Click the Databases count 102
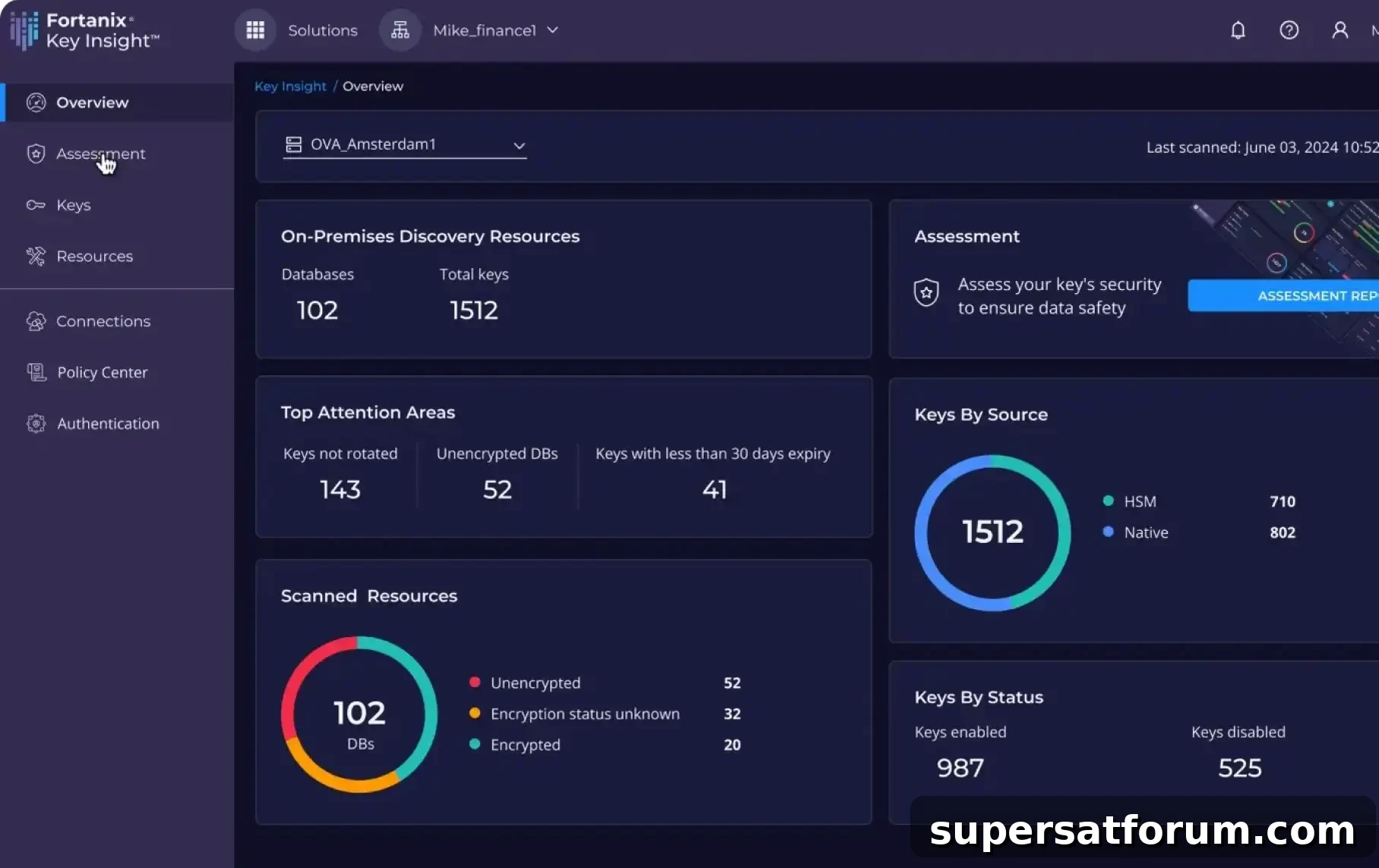The height and width of the screenshot is (868, 1379). 318,311
